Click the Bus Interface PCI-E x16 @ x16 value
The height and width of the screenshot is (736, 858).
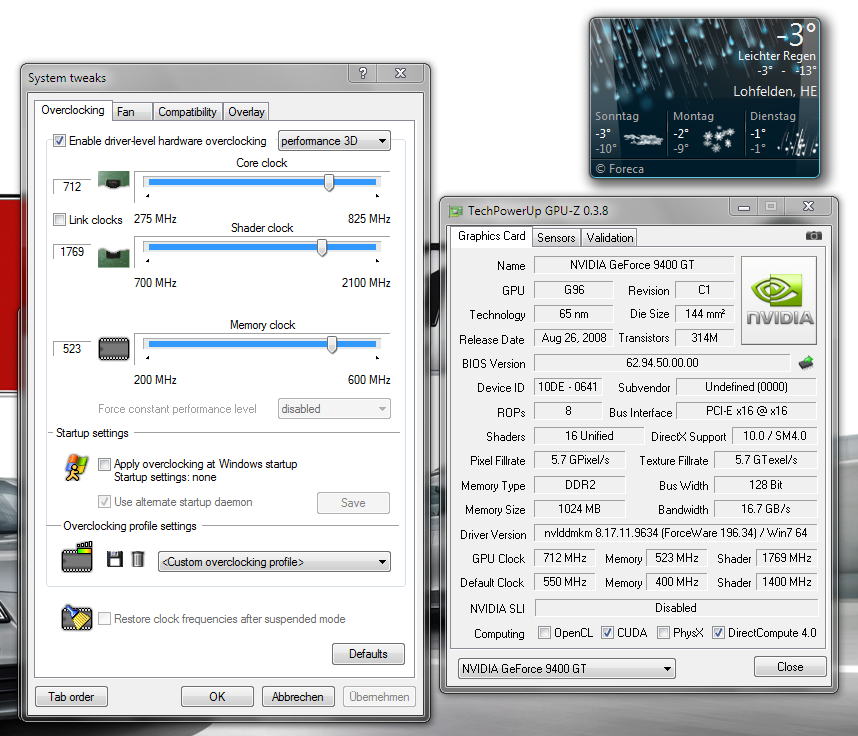pyautogui.click(x=746, y=411)
